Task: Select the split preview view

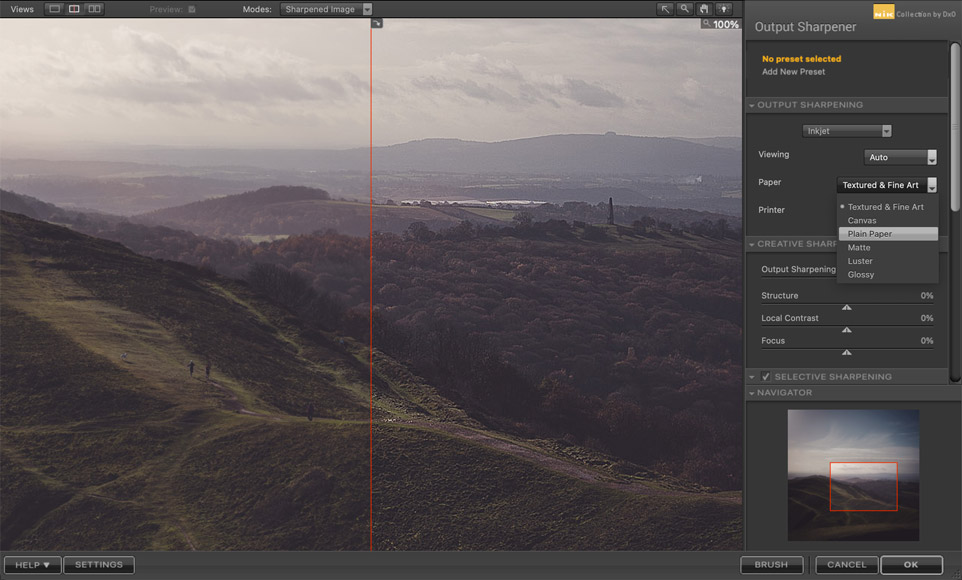Action: tap(74, 9)
